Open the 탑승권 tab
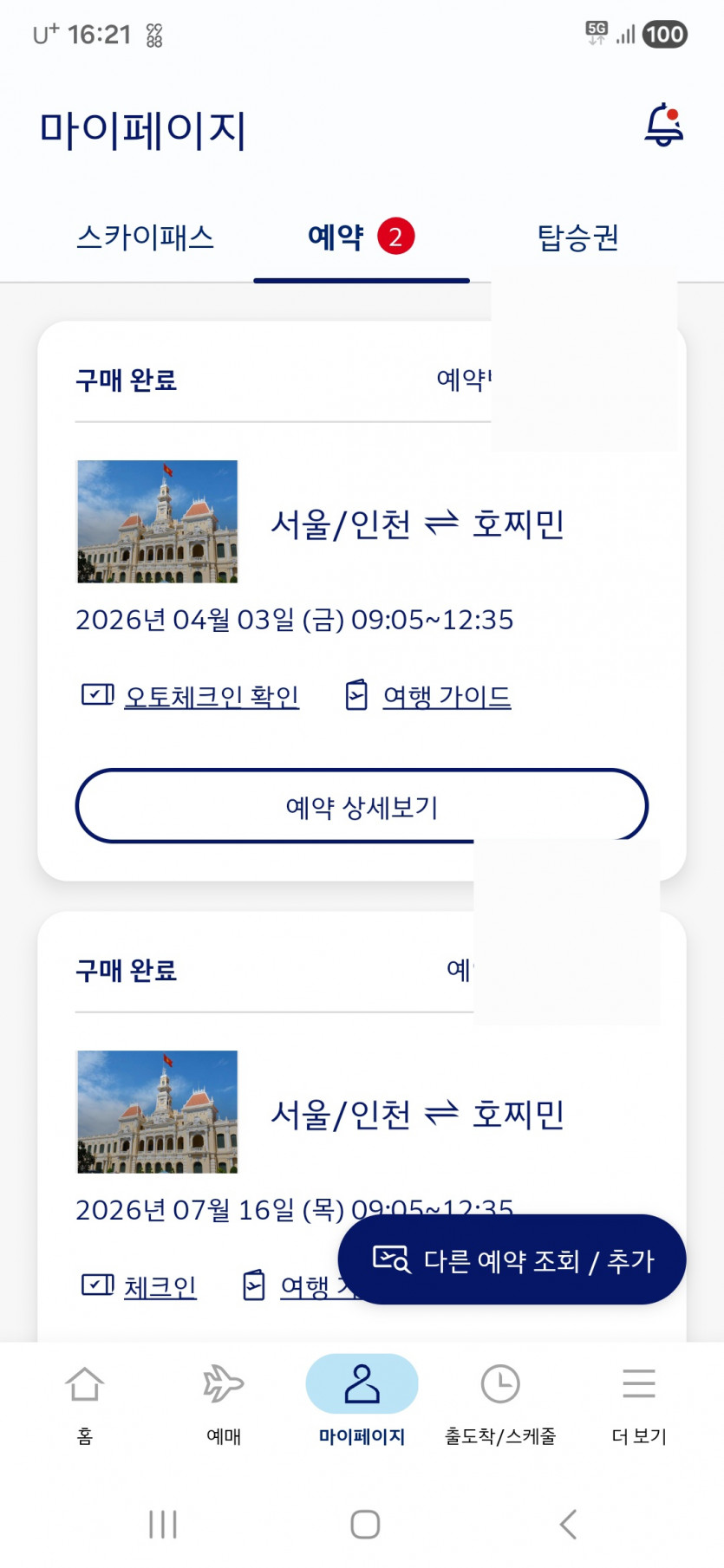724x1568 pixels. coord(577,237)
